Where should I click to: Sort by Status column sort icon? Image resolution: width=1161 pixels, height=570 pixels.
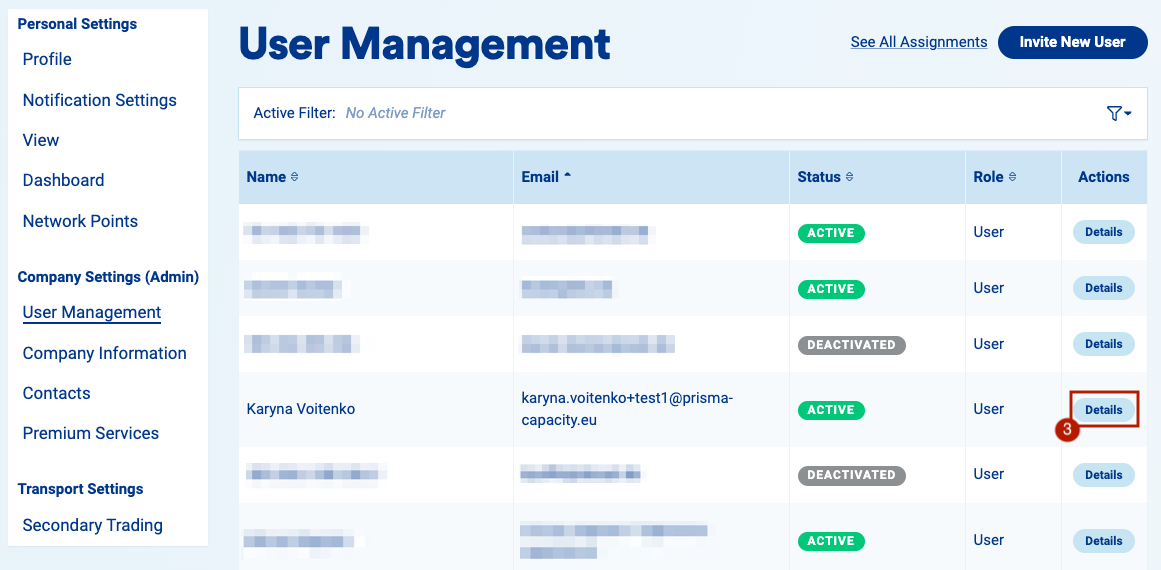tap(849, 177)
